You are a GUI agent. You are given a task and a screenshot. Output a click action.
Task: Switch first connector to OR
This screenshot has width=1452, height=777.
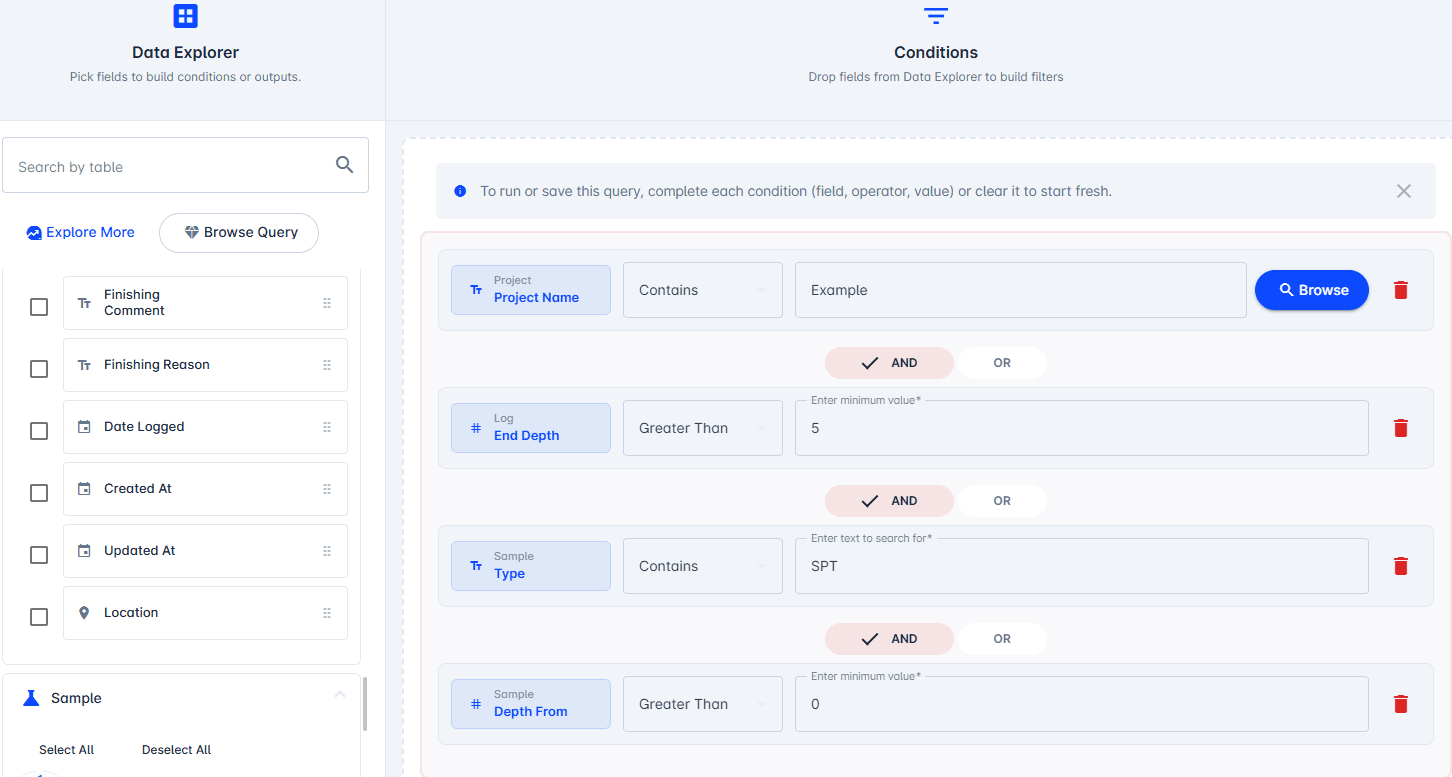pyautogui.click(x=1002, y=363)
